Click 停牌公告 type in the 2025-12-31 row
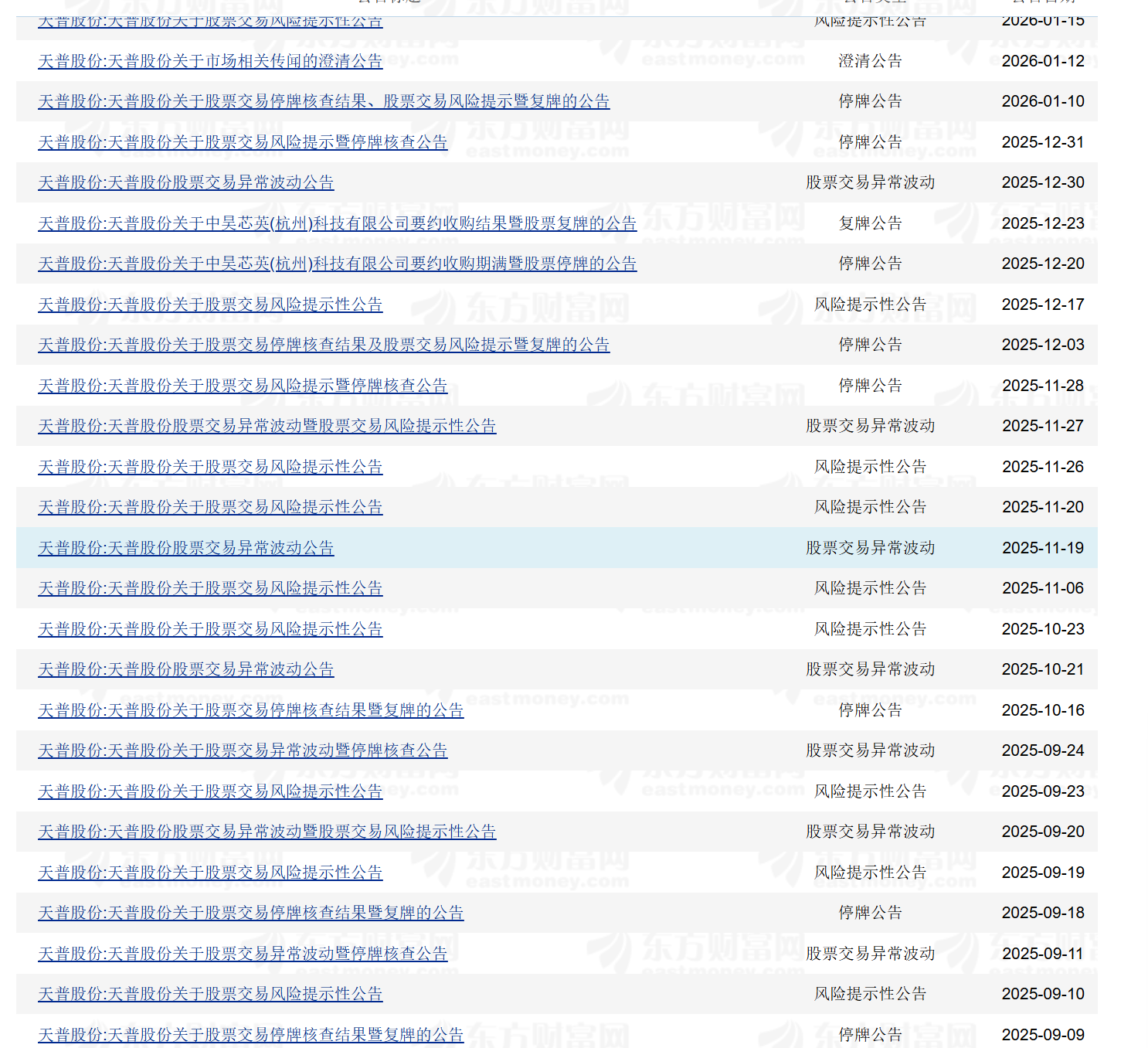1148x1048 pixels. tap(871, 142)
